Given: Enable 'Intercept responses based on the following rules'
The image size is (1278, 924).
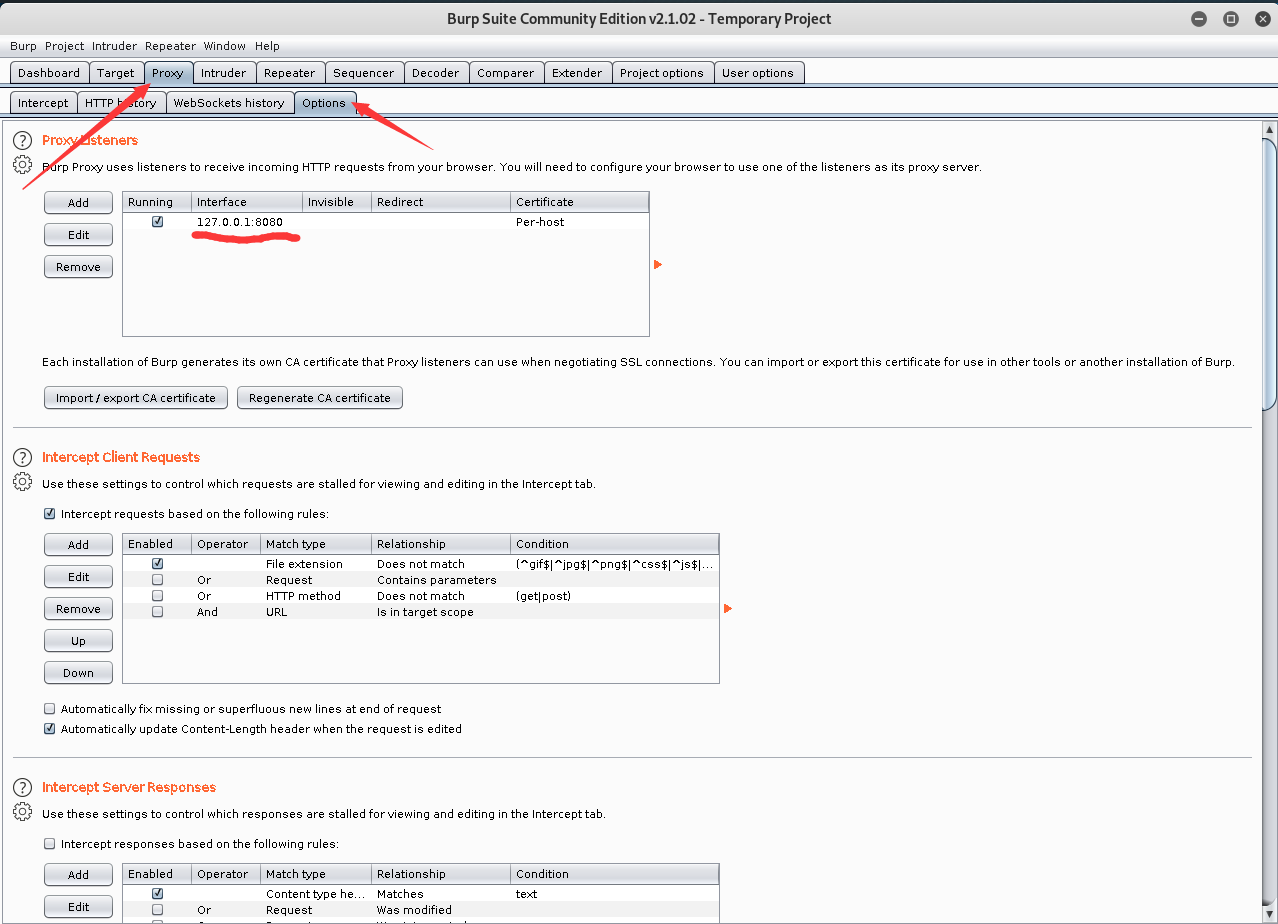Looking at the screenshot, I should point(50,844).
